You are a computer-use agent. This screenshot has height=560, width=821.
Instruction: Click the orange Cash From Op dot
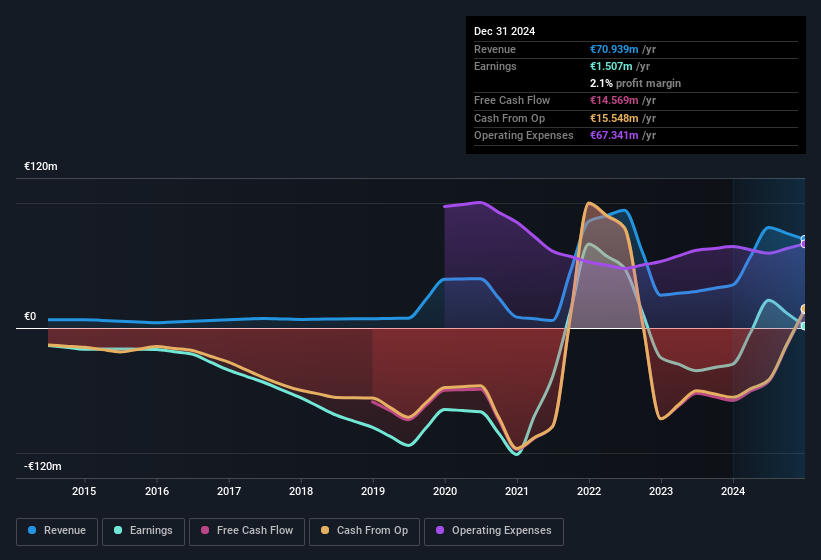click(325, 530)
